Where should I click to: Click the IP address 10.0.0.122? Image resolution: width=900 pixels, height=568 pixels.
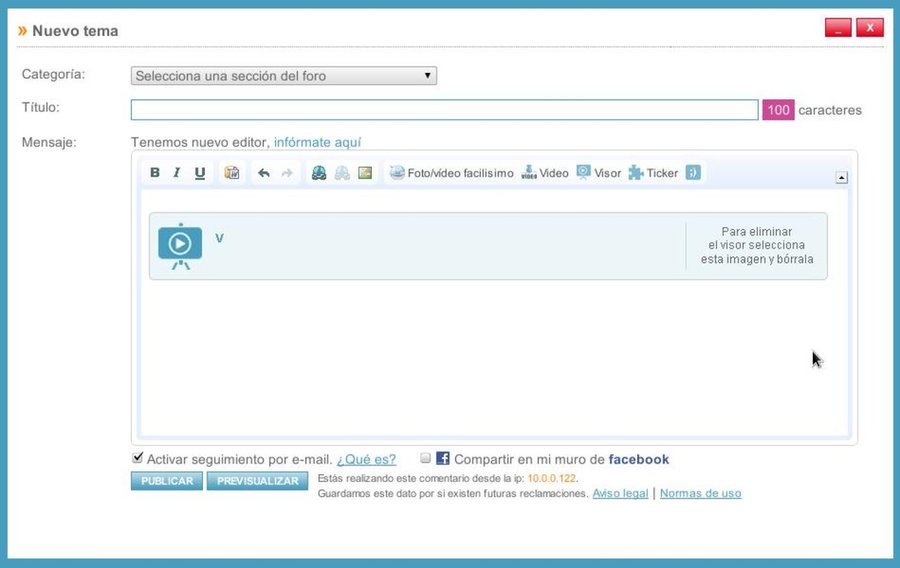(x=551, y=478)
